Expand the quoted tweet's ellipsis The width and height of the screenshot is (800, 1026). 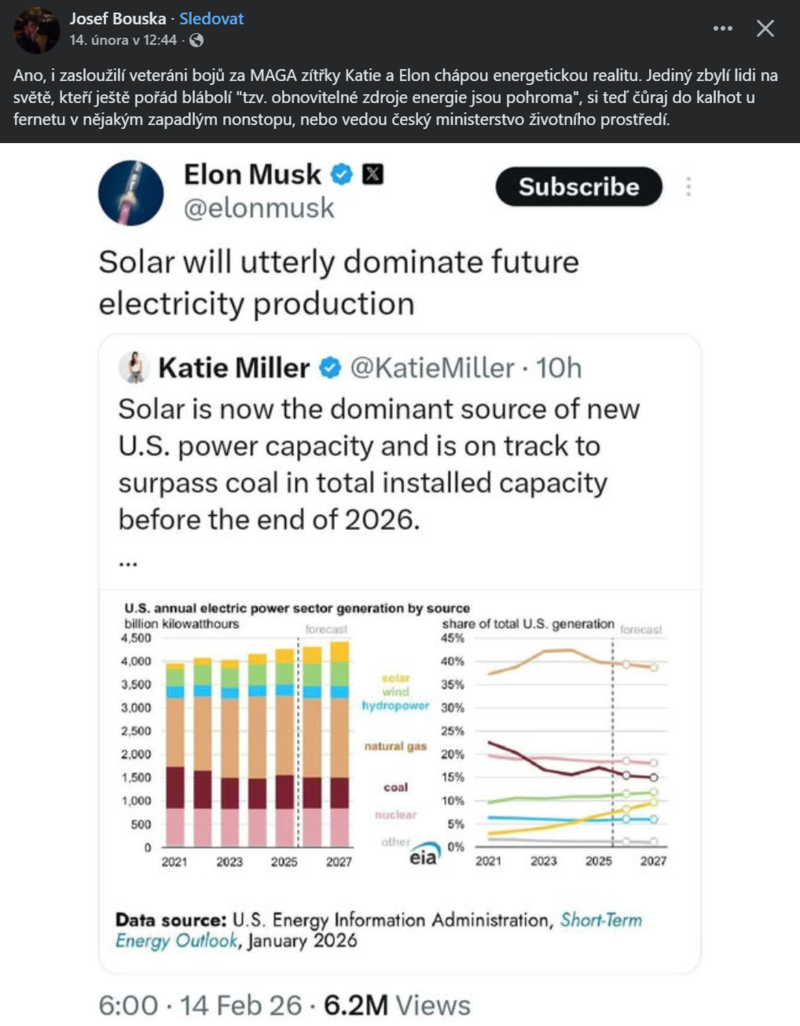point(127,563)
